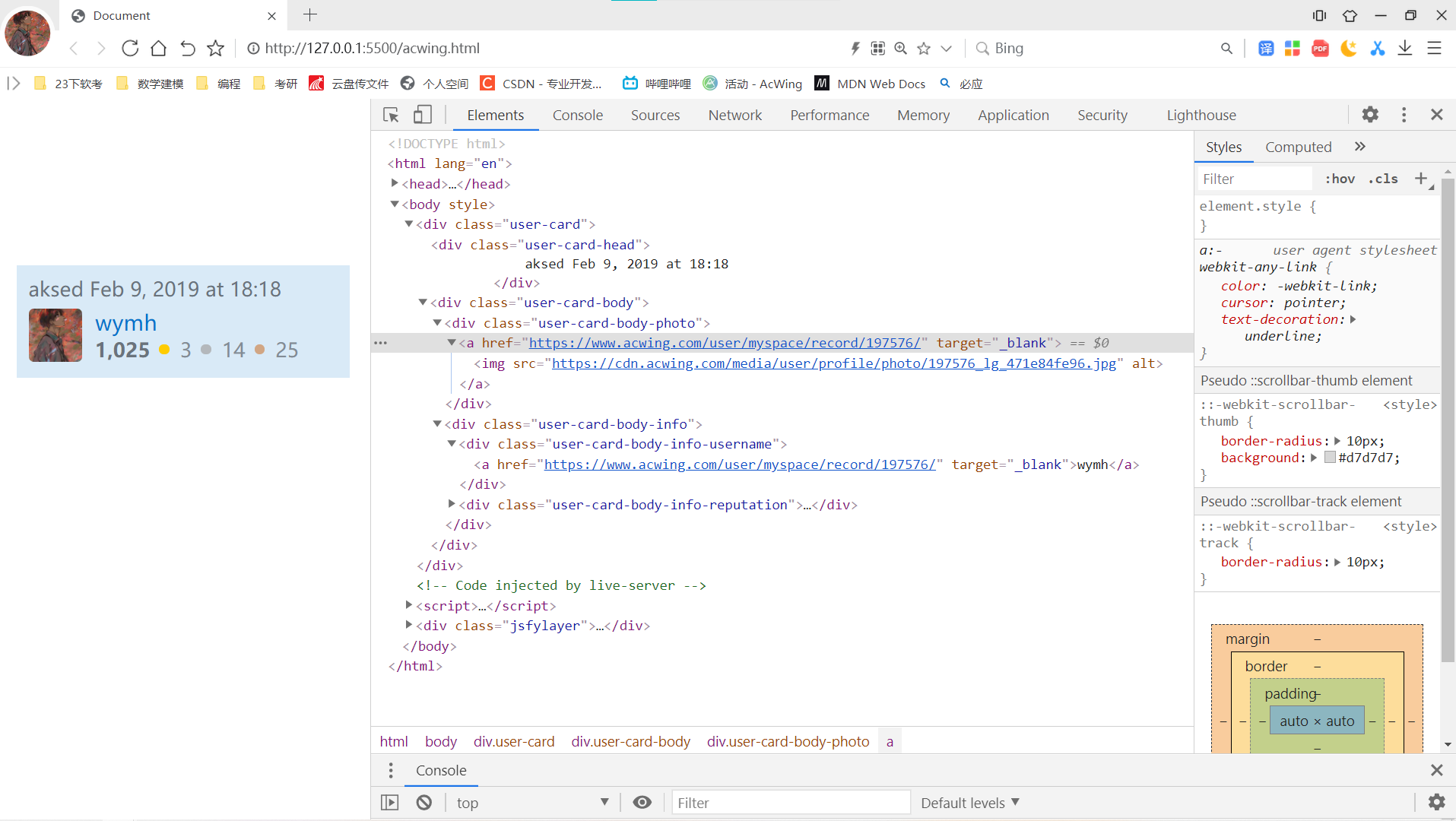Toggle night mode moon icon

tap(1349, 49)
